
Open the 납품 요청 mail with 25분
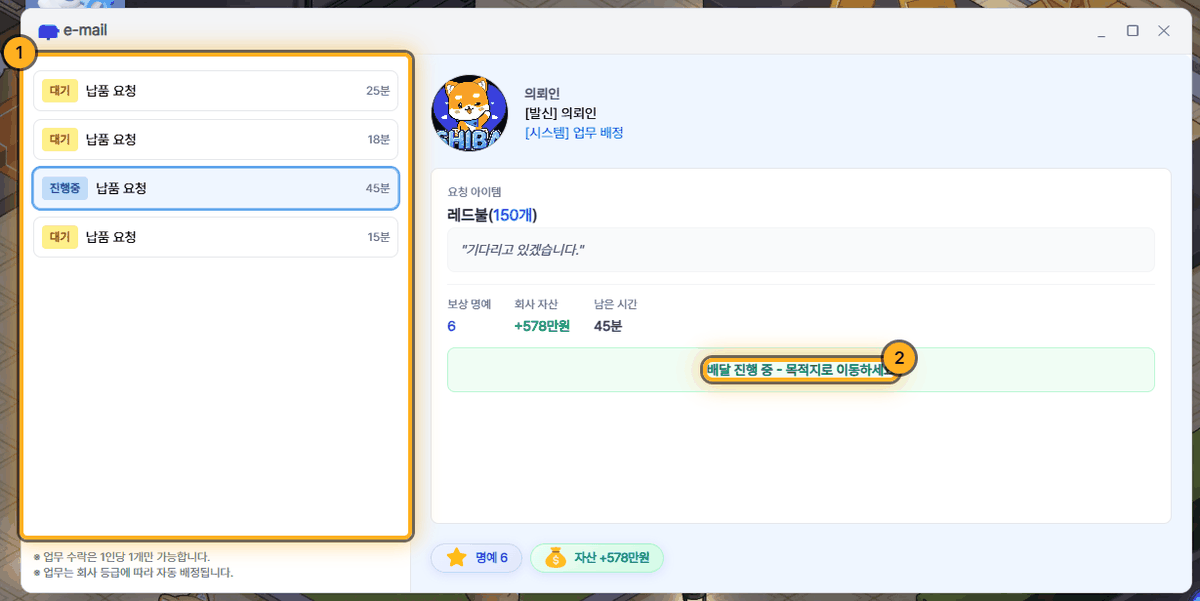click(216, 91)
